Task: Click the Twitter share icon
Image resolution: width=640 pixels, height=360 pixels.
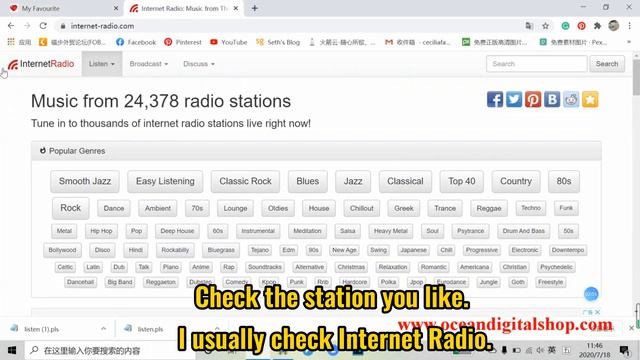Action: tap(514, 99)
